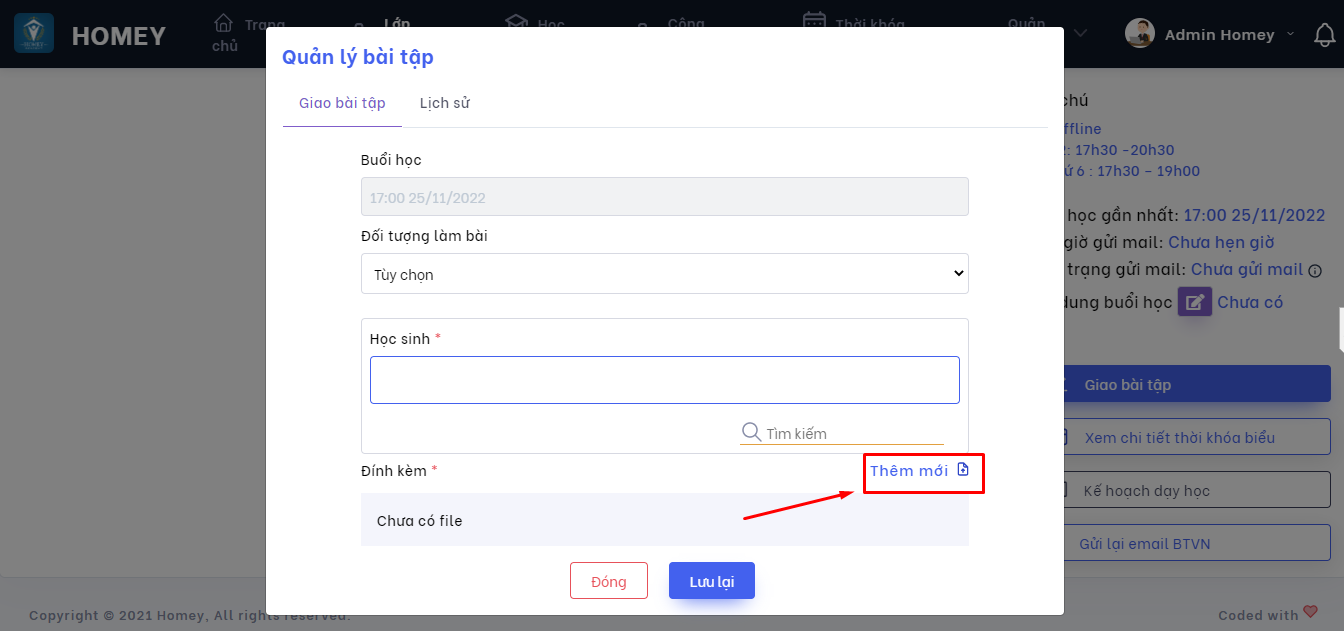The width and height of the screenshot is (1344, 631).
Task: Select the Giao bài tập tab
Action: pos(342,103)
